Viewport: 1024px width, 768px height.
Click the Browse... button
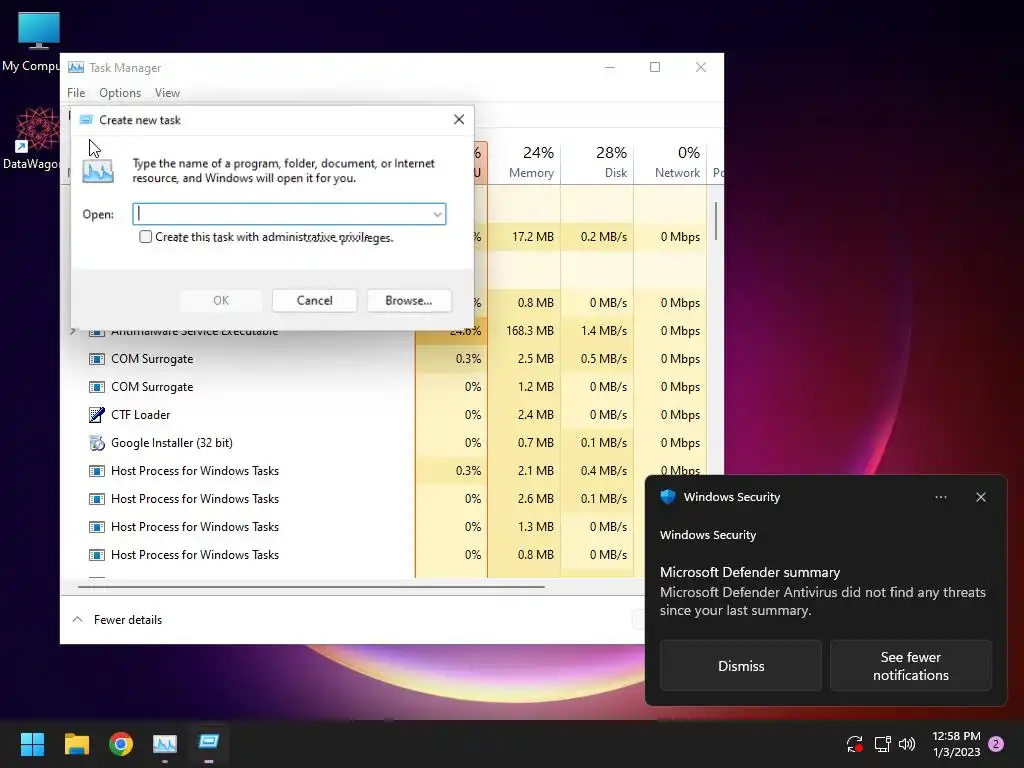pos(409,300)
